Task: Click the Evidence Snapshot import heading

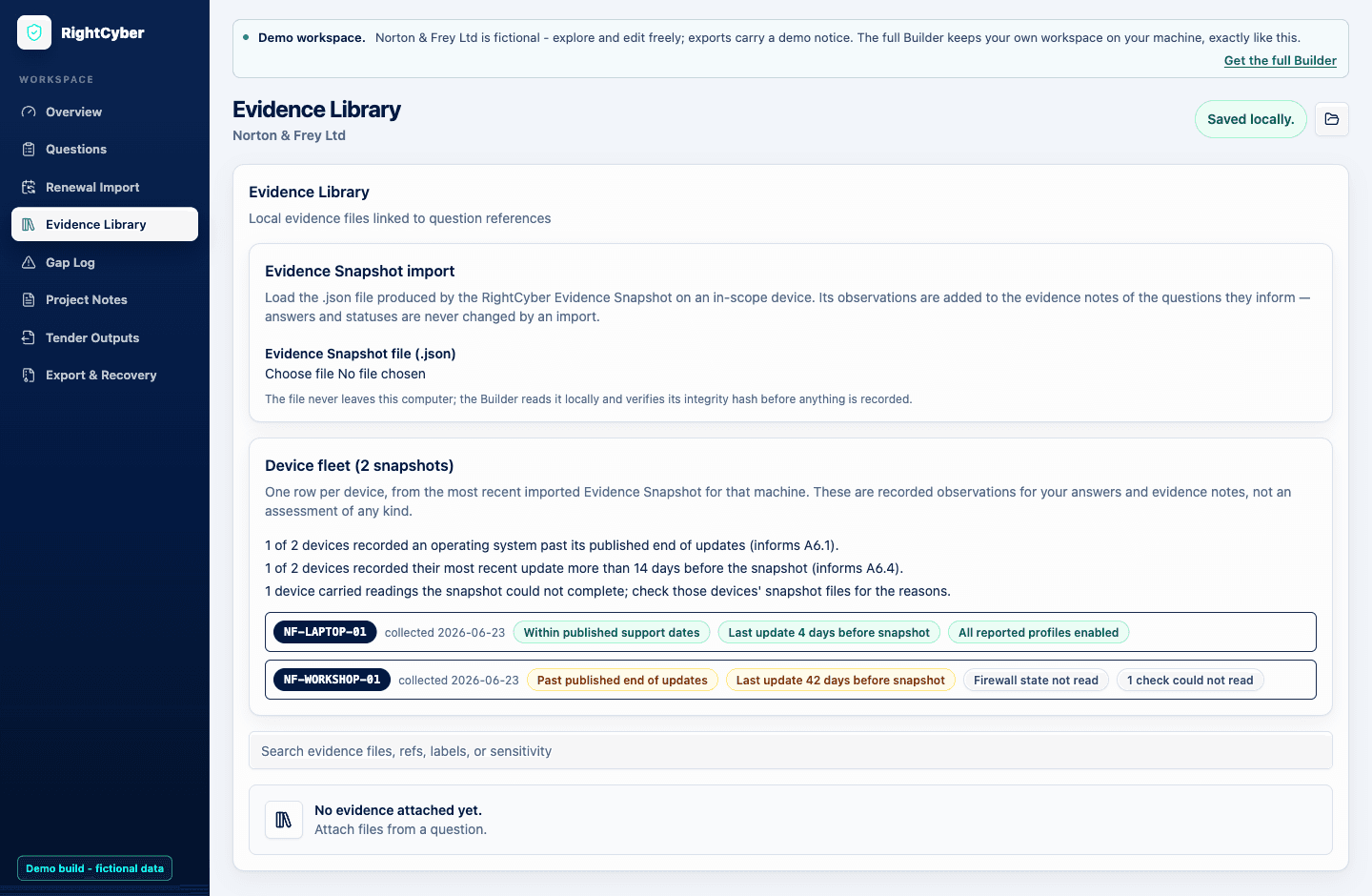Action: click(x=359, y=271)
